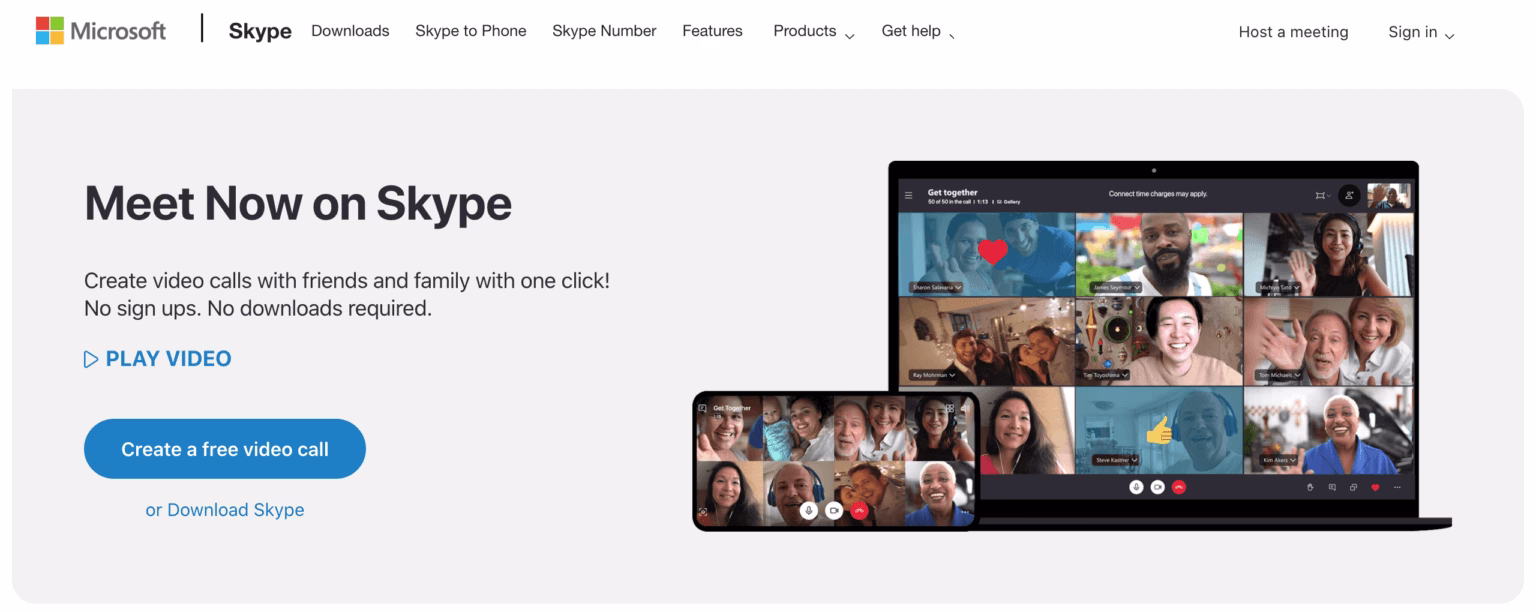Screen dimensions: 1536x612
Task: Click the PLAY VIDEO triangle icon
Action: pos(91,359)
